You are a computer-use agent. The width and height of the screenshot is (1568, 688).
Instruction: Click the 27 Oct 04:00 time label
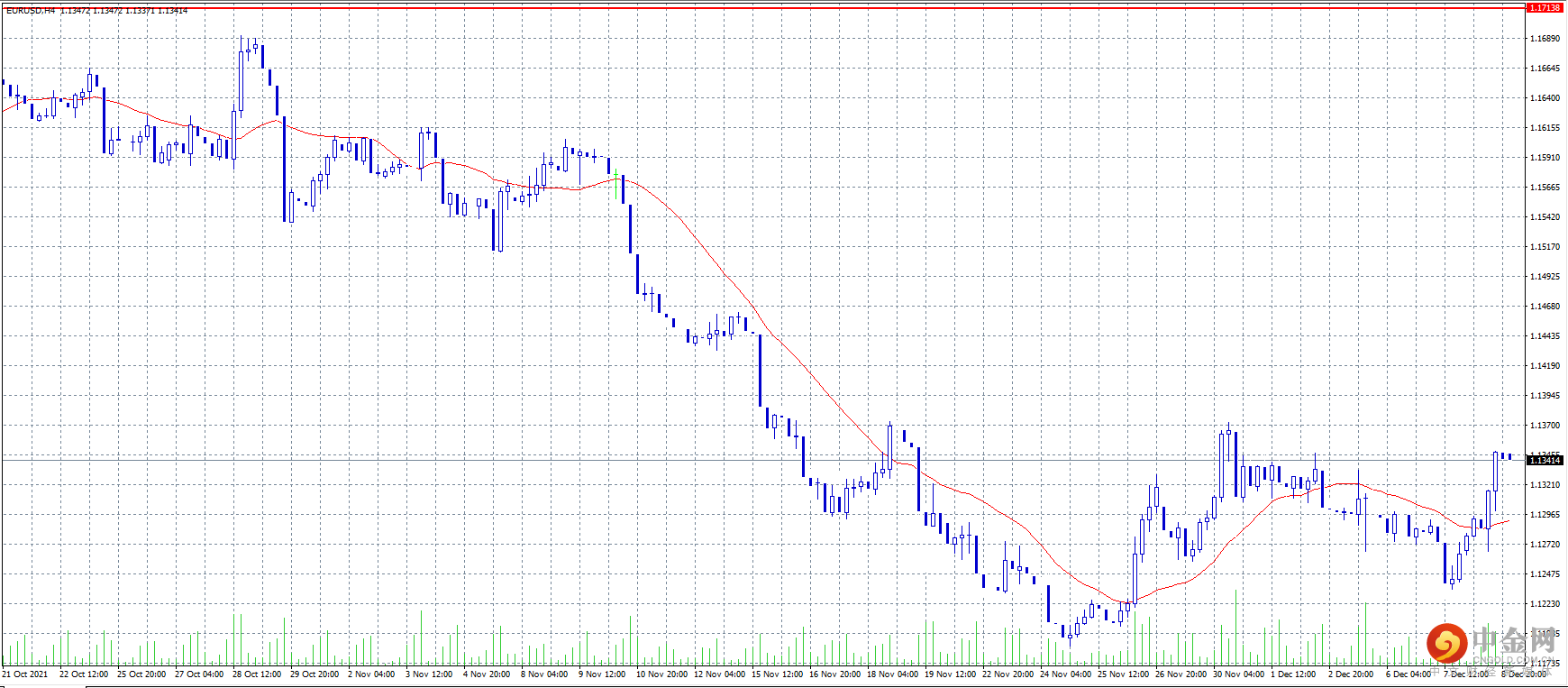(199, 674)
